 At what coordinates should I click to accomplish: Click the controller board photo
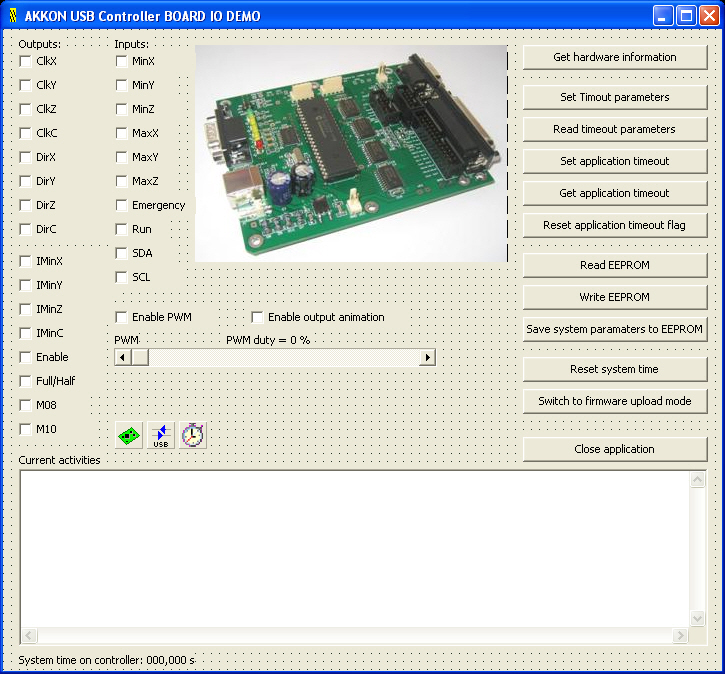350,153
